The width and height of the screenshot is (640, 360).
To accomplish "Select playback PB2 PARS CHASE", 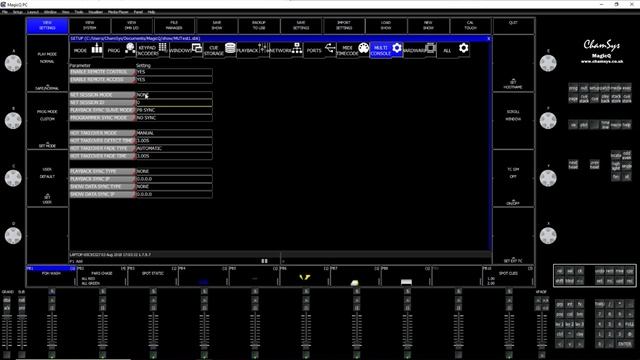I will pyautogui.click(x=102, y=276).
